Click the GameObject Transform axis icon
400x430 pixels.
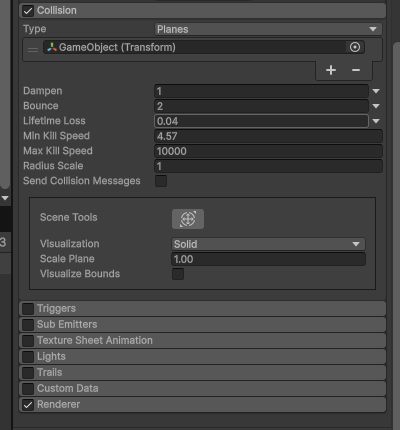pos(52,47)
